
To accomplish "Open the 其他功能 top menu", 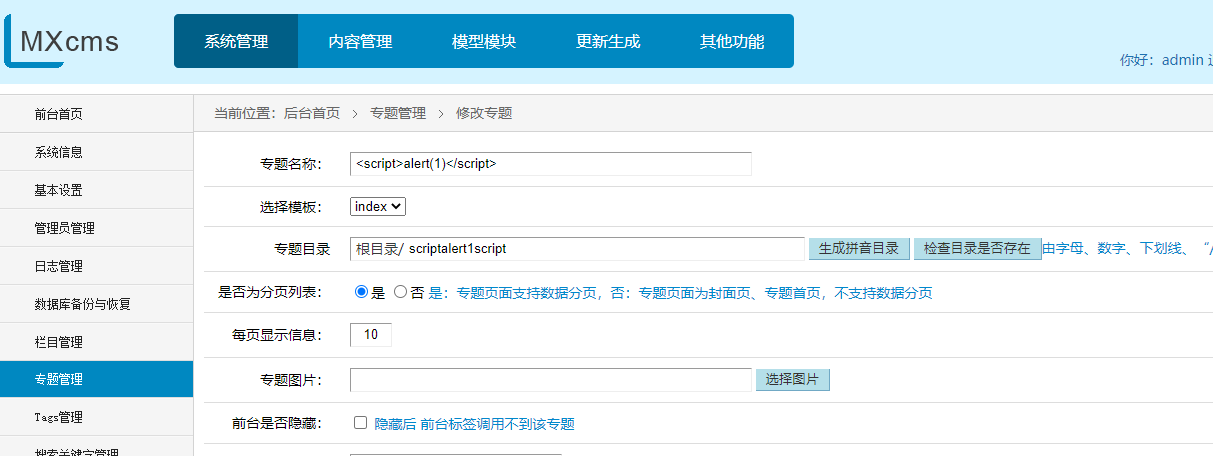I will [x=732, y=41].
